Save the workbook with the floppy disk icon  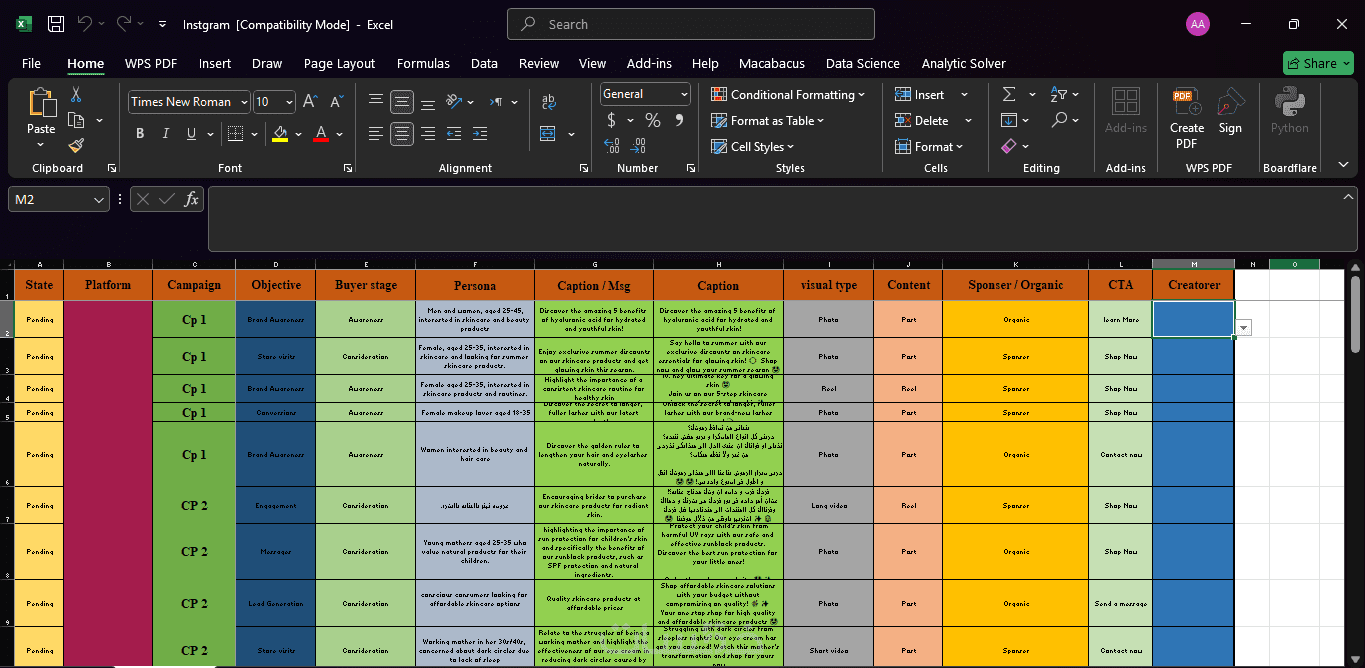56,24
